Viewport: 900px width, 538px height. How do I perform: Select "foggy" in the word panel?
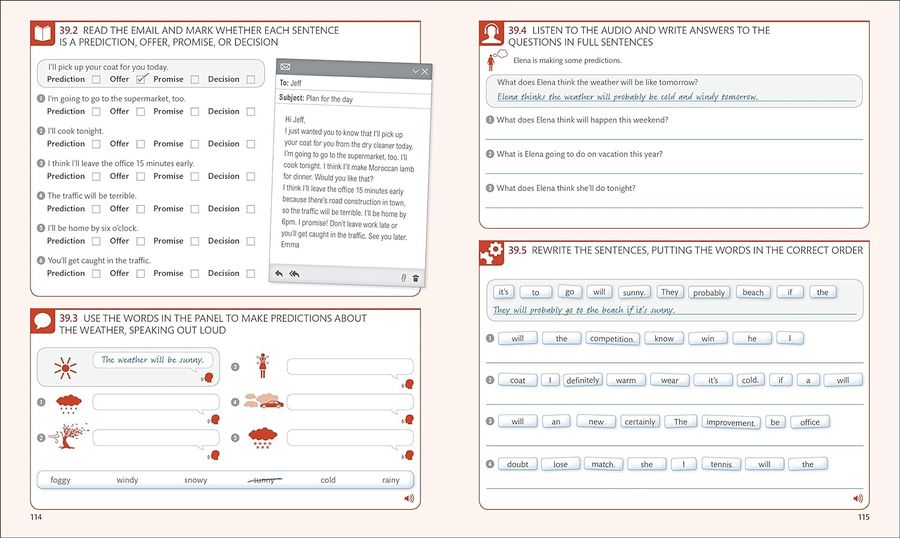[x=60, y=479]
